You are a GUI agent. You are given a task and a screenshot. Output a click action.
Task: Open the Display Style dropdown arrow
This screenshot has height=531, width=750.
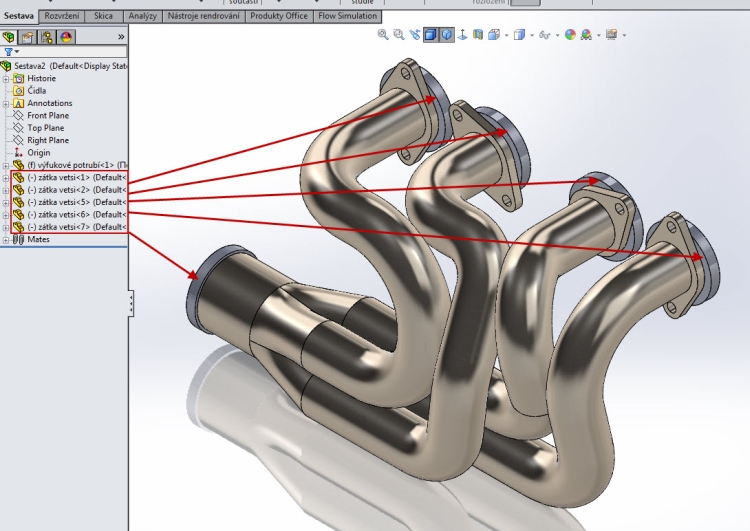coord(532,35)
